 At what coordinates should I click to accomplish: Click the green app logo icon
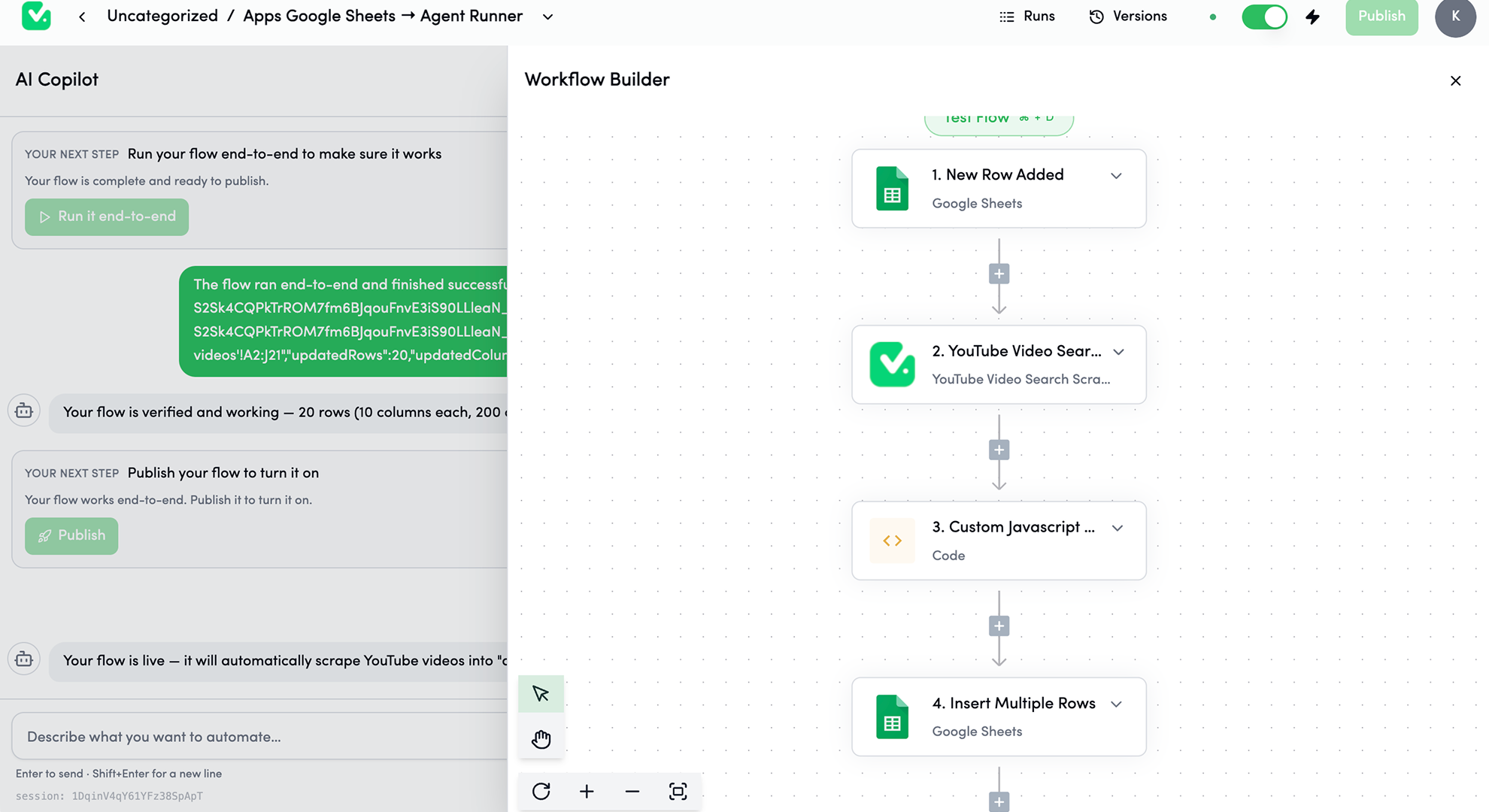click(36, 16)
